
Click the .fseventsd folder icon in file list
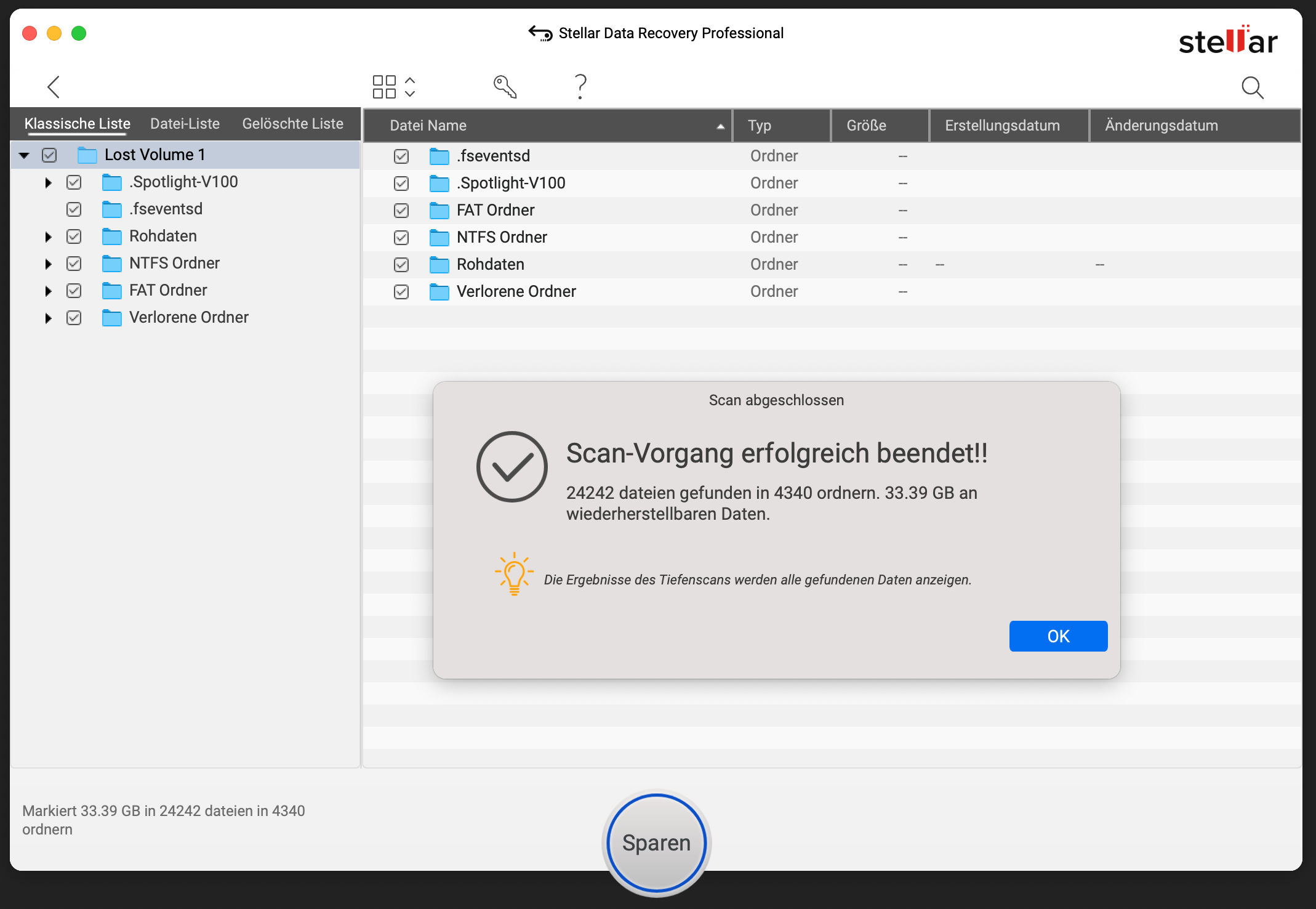[x=439, y=156]
